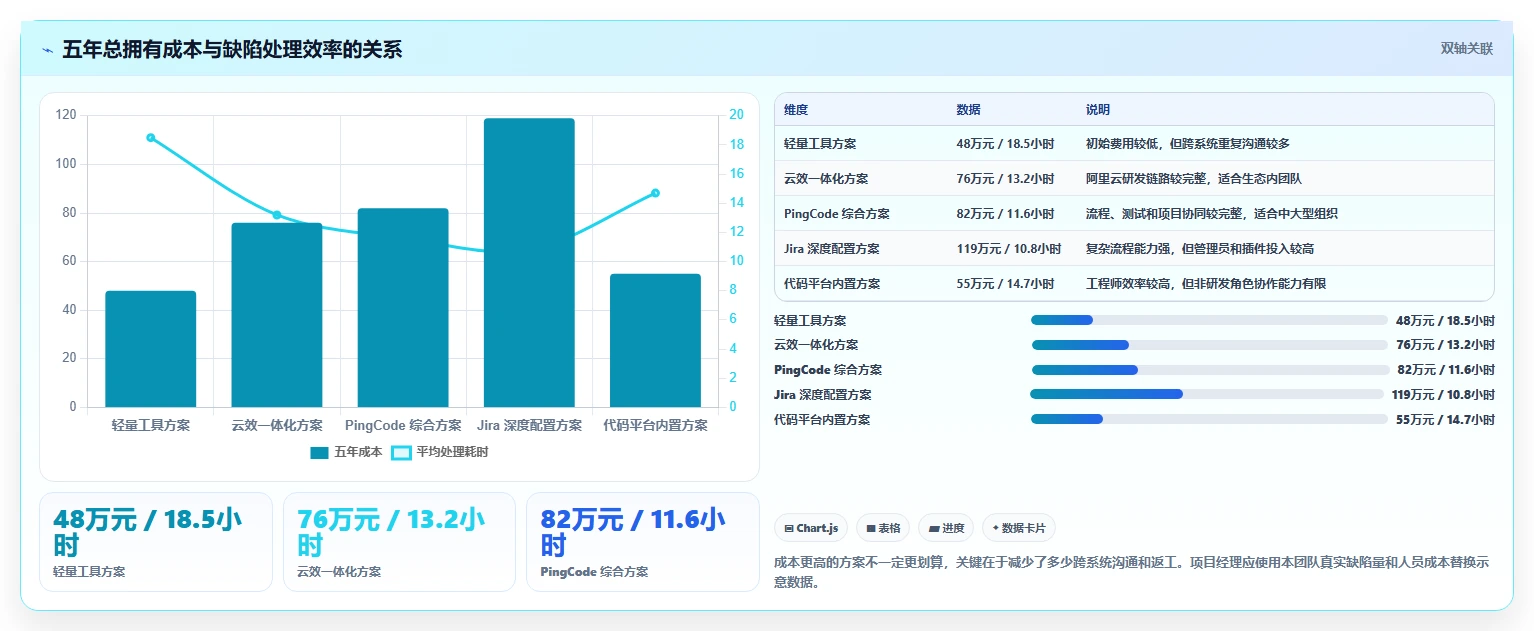Click the 五年成本 legend color box

(319, 453)
